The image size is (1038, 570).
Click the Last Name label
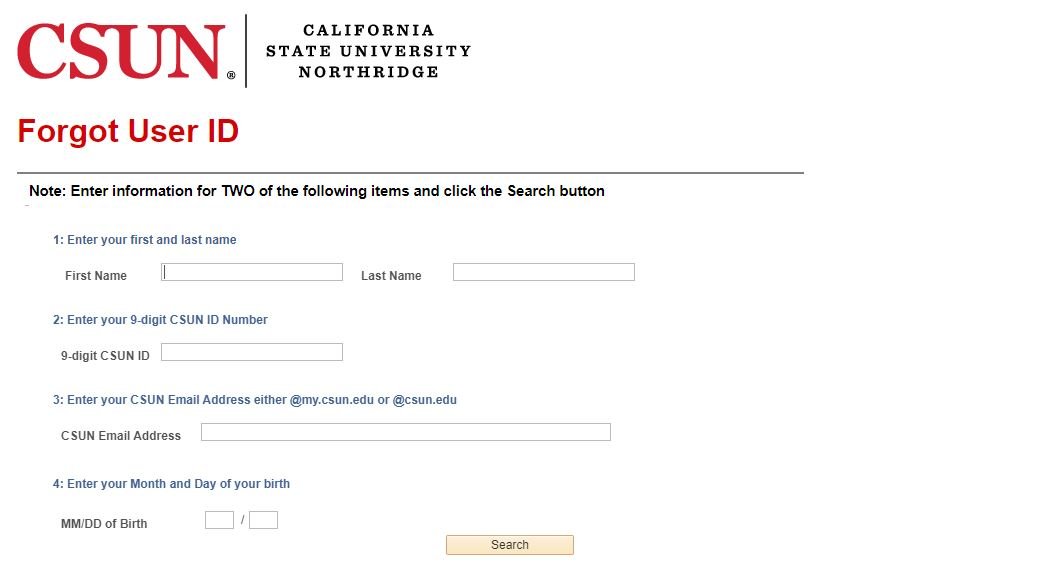click(391, 276)
